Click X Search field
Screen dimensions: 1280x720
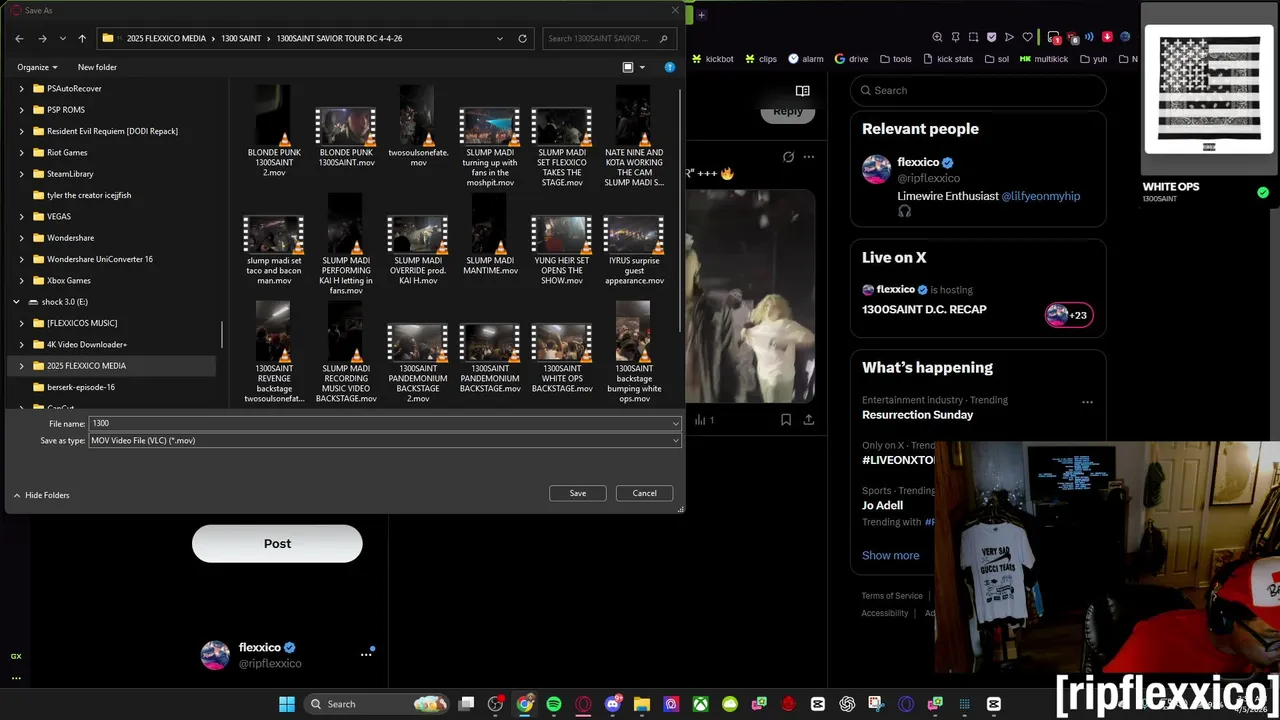(x=978, y=90)
